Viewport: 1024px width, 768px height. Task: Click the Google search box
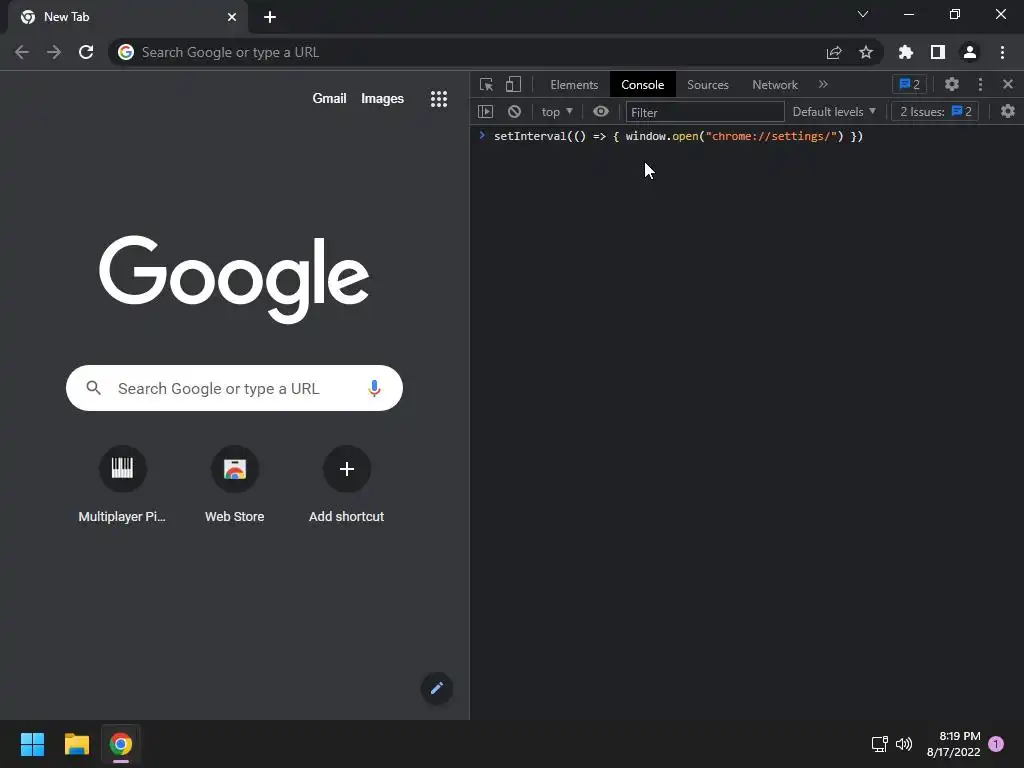(x=234, y=389)
